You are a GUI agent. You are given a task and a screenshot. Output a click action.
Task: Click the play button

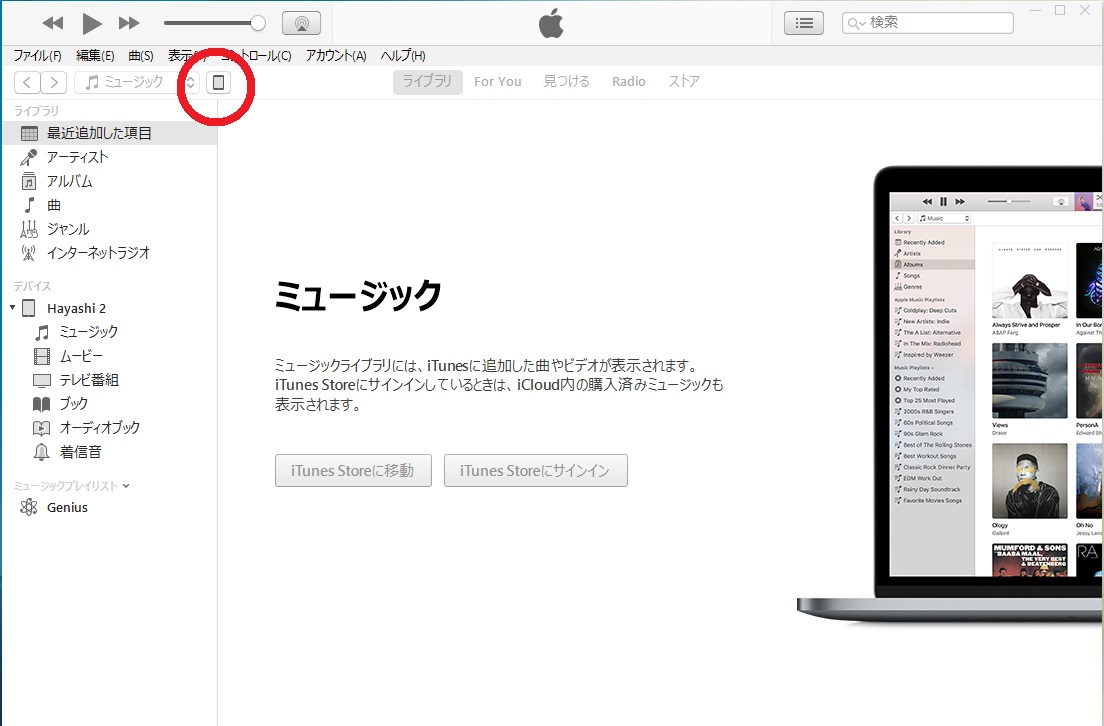coord(92,23)
